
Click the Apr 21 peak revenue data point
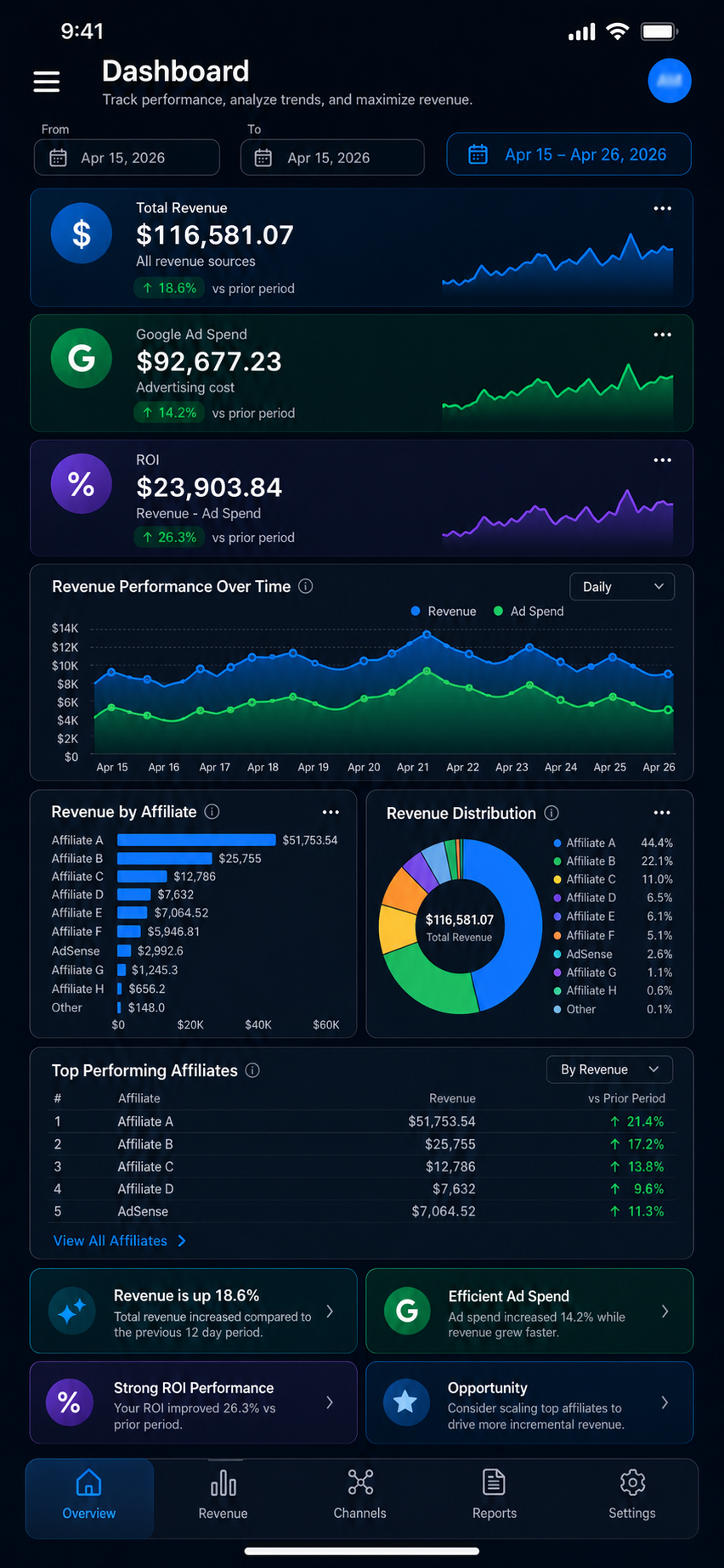[427, 634]
